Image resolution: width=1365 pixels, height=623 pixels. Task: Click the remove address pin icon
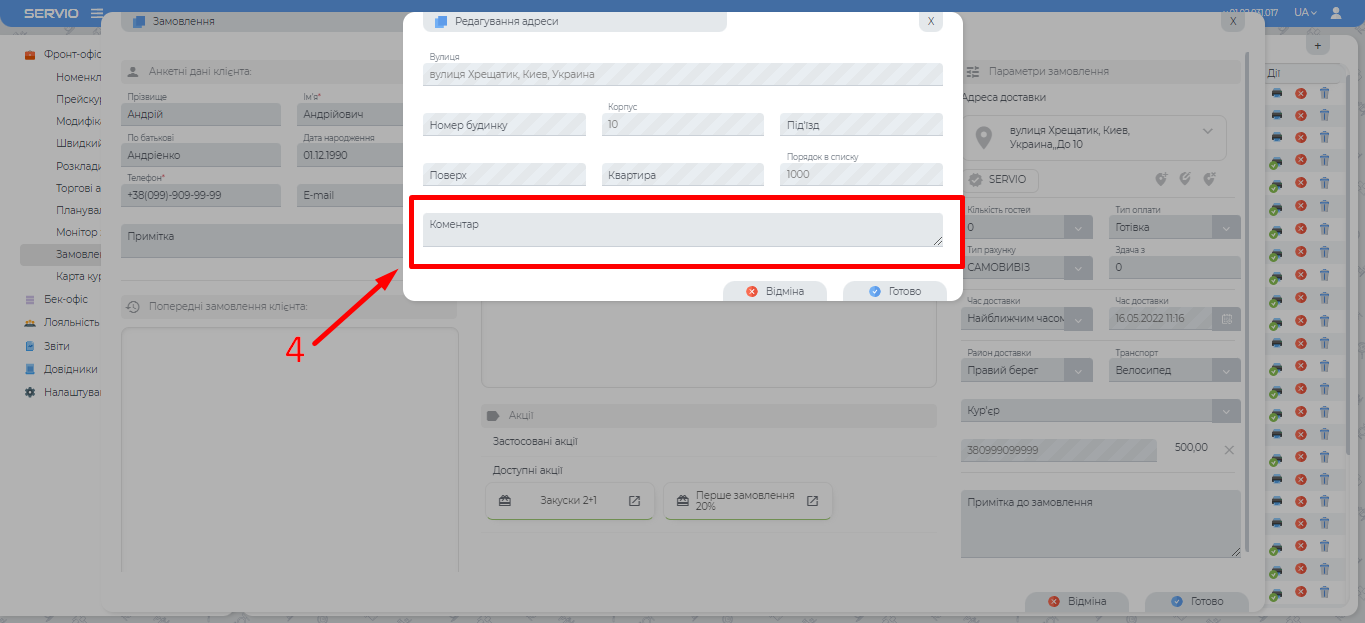pyautogui.click(x=1209, y=179)
